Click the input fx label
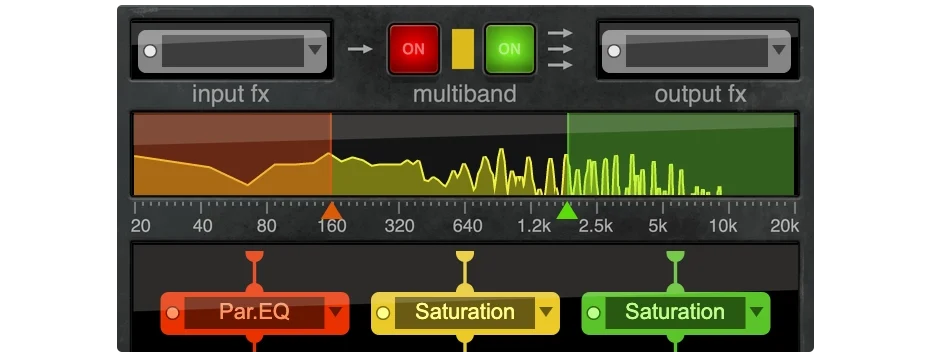 pos(231,95)
